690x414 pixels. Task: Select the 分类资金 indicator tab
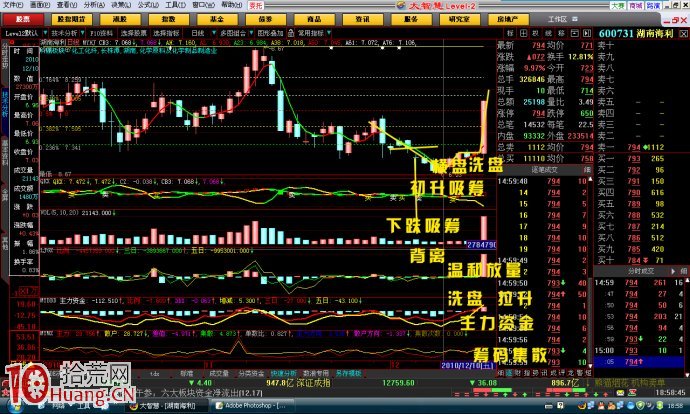point(251,373)
